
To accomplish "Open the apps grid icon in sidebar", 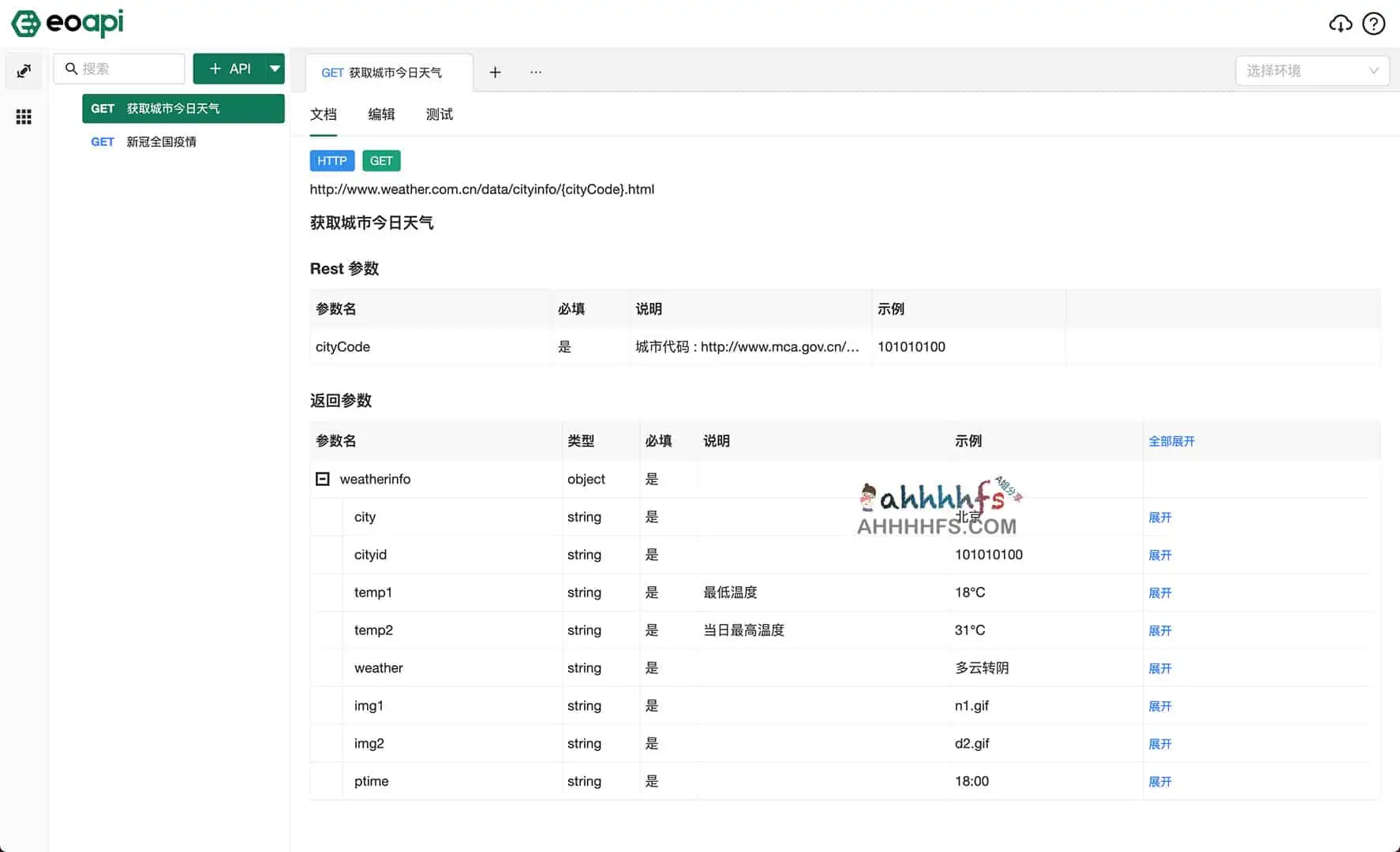I will tap(24, 117).
